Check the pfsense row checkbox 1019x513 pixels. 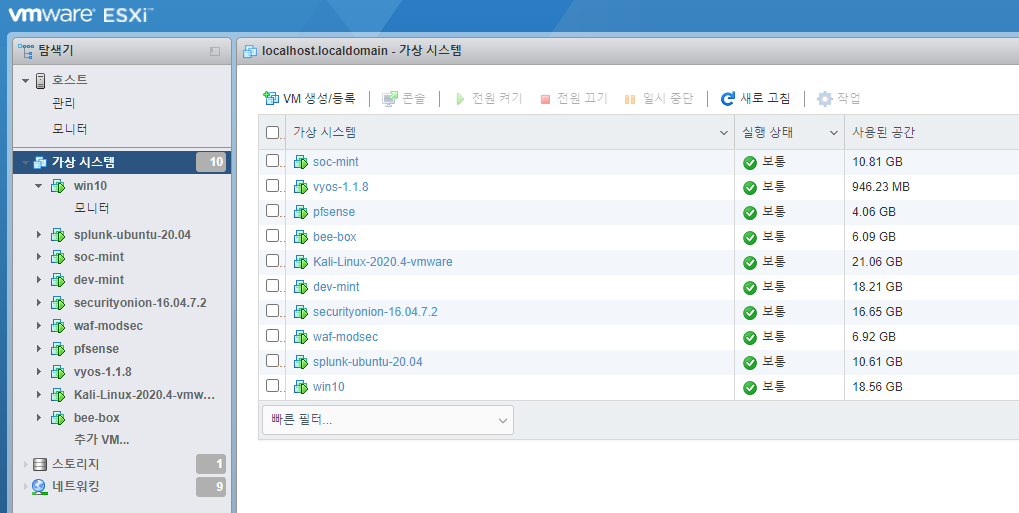pos(272,211)
